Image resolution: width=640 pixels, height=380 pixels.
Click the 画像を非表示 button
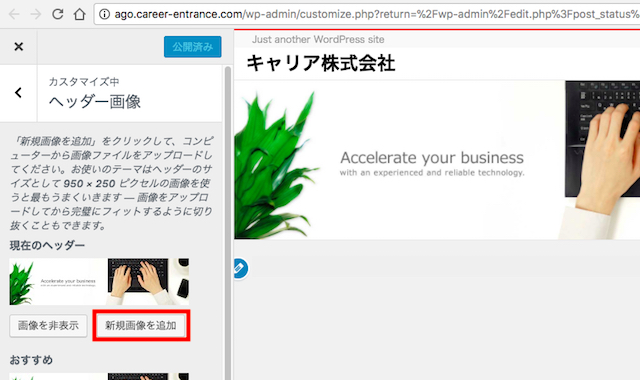pos(49,326)
